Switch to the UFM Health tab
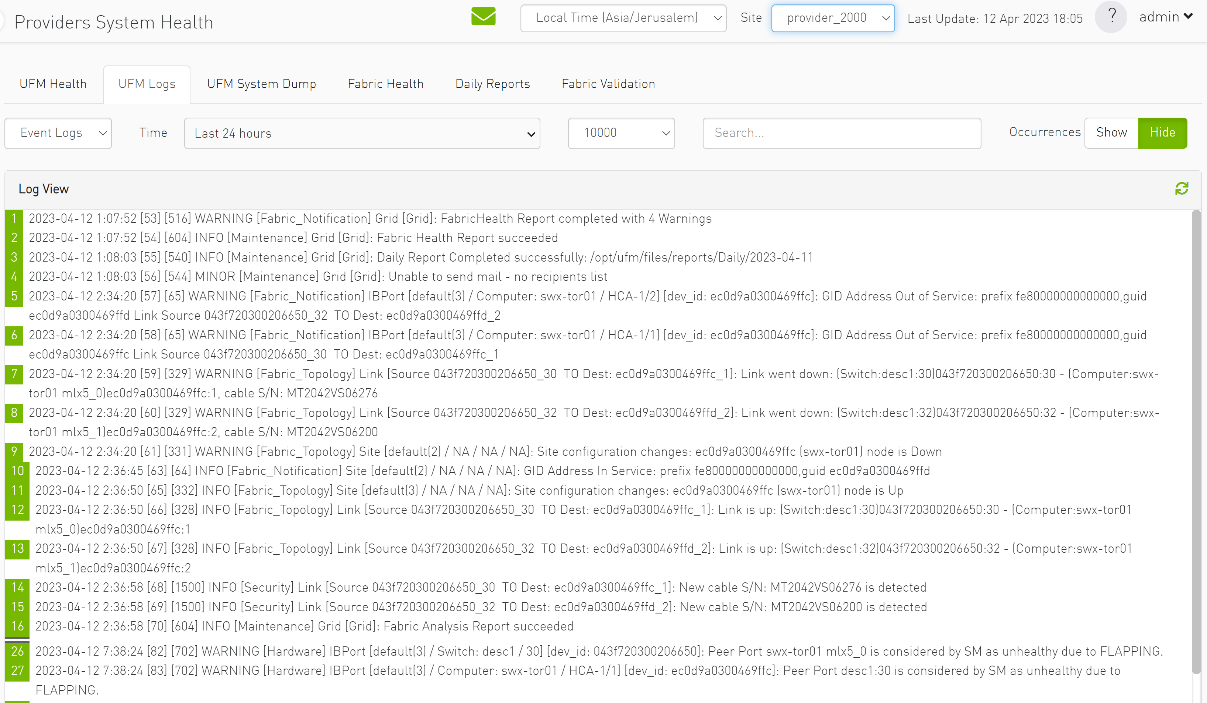 coord(53,84)
